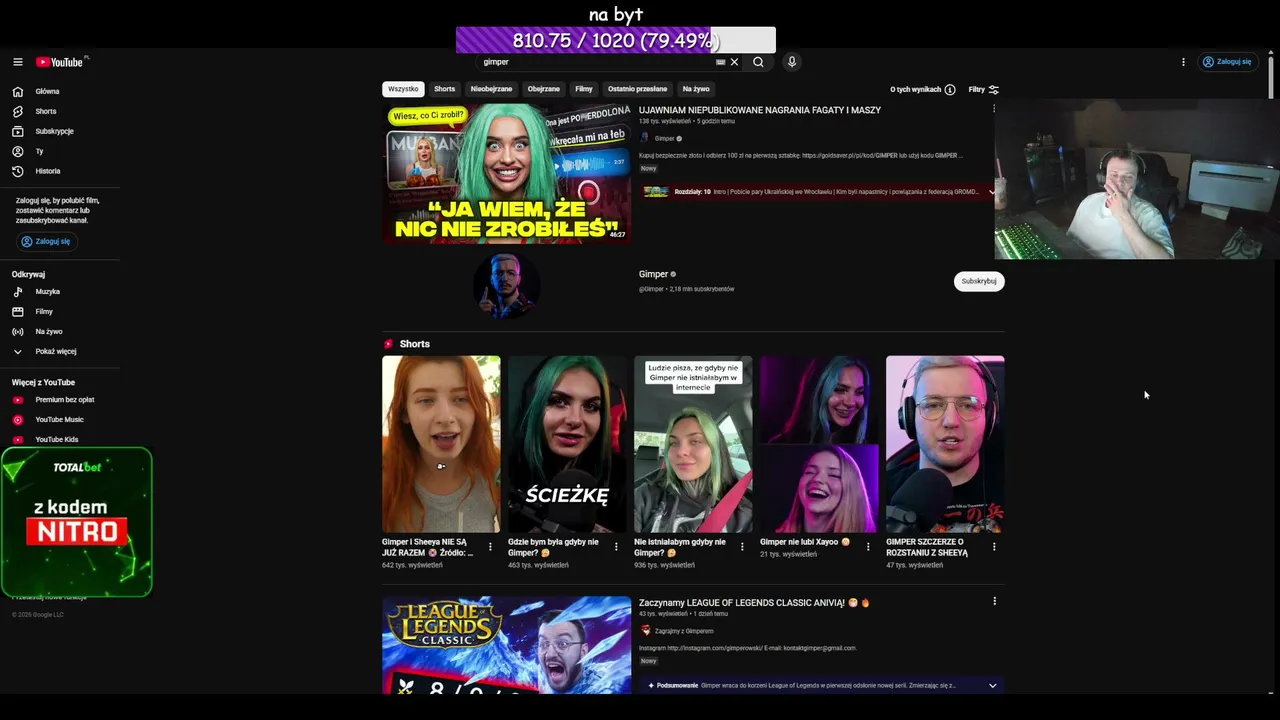The height and width of the screenshot is (720, 1280).
Task: Go to YouTube home via the logo
Action: click(62, 62)
